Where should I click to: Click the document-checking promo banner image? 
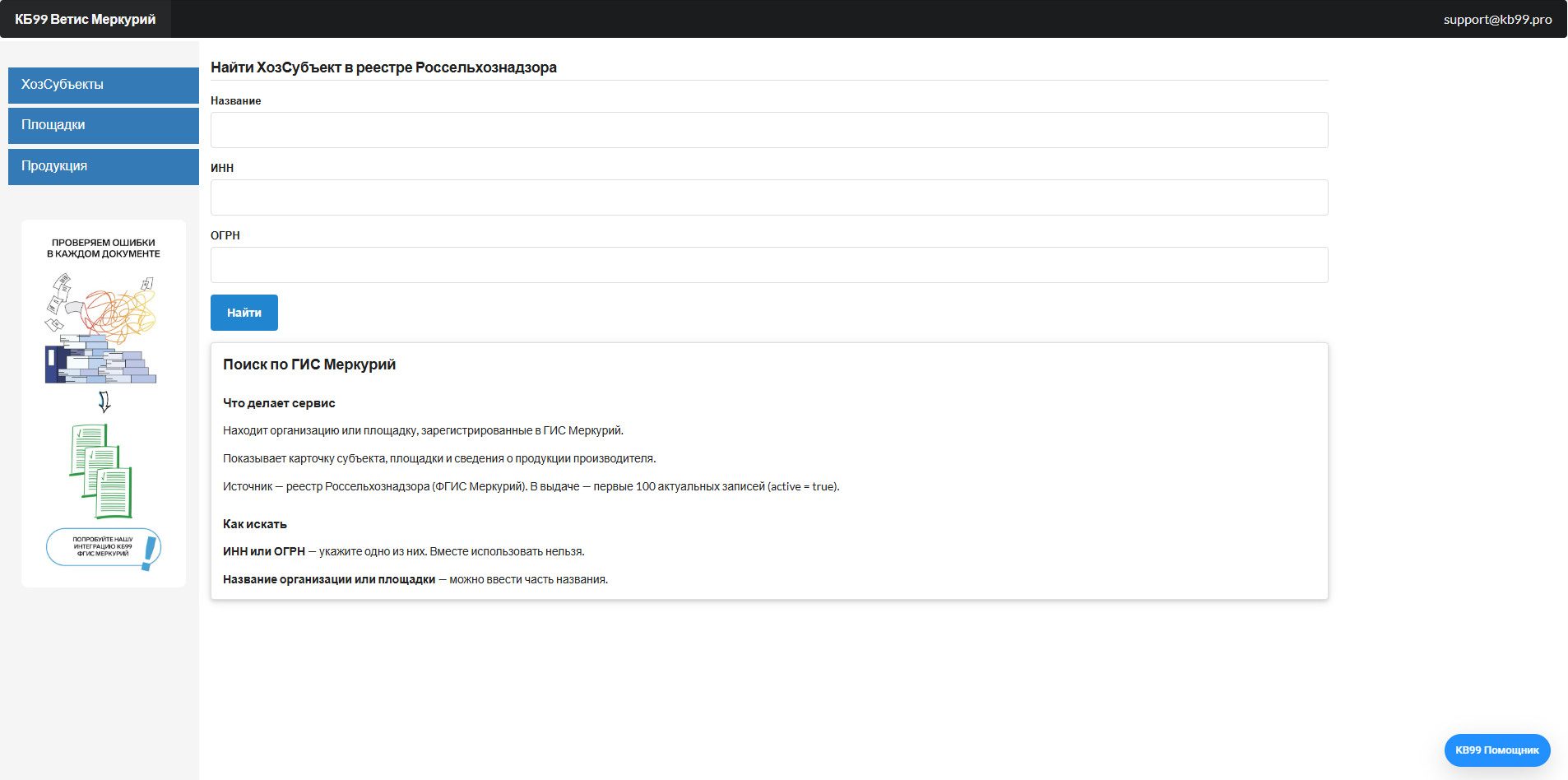pos(104,403)
